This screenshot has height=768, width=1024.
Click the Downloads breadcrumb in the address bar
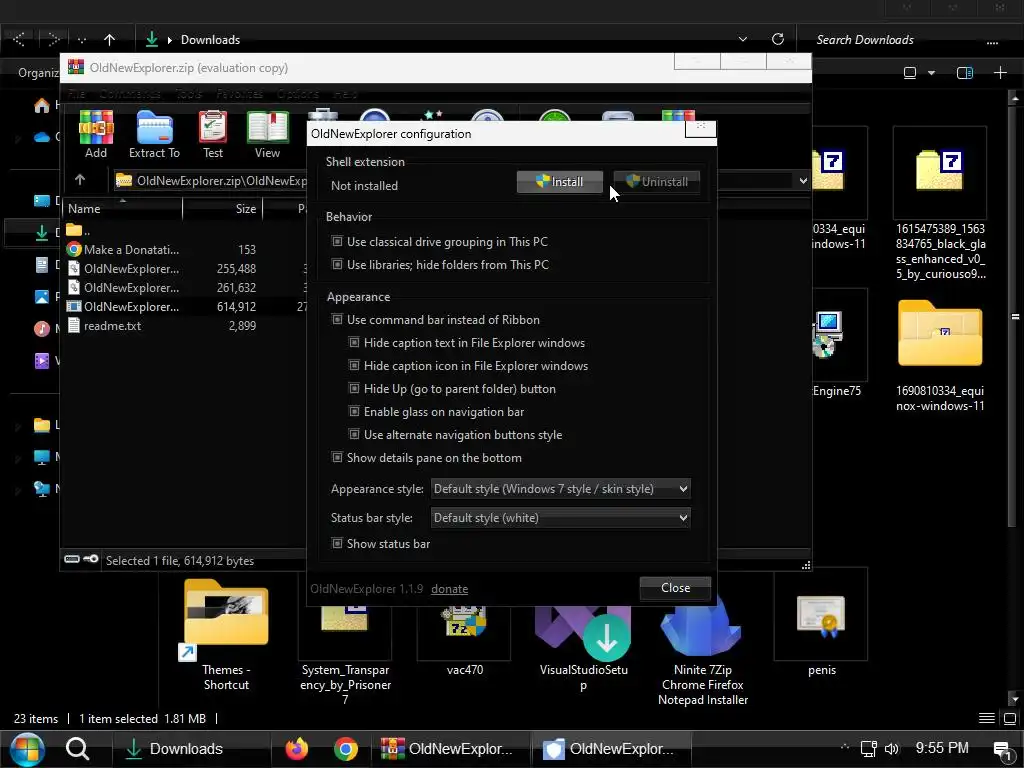pyautogui.click(x=210, y=40)
